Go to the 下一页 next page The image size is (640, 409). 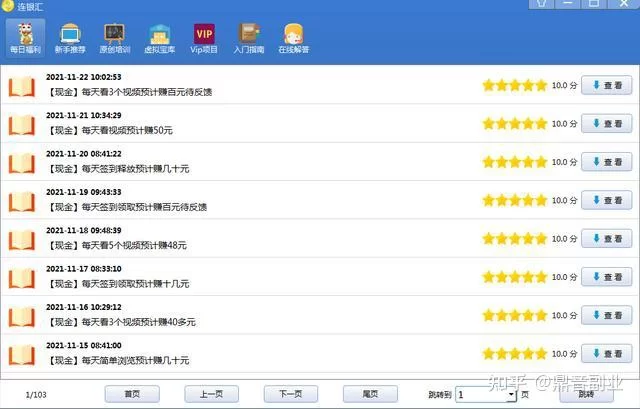point(290,394)
